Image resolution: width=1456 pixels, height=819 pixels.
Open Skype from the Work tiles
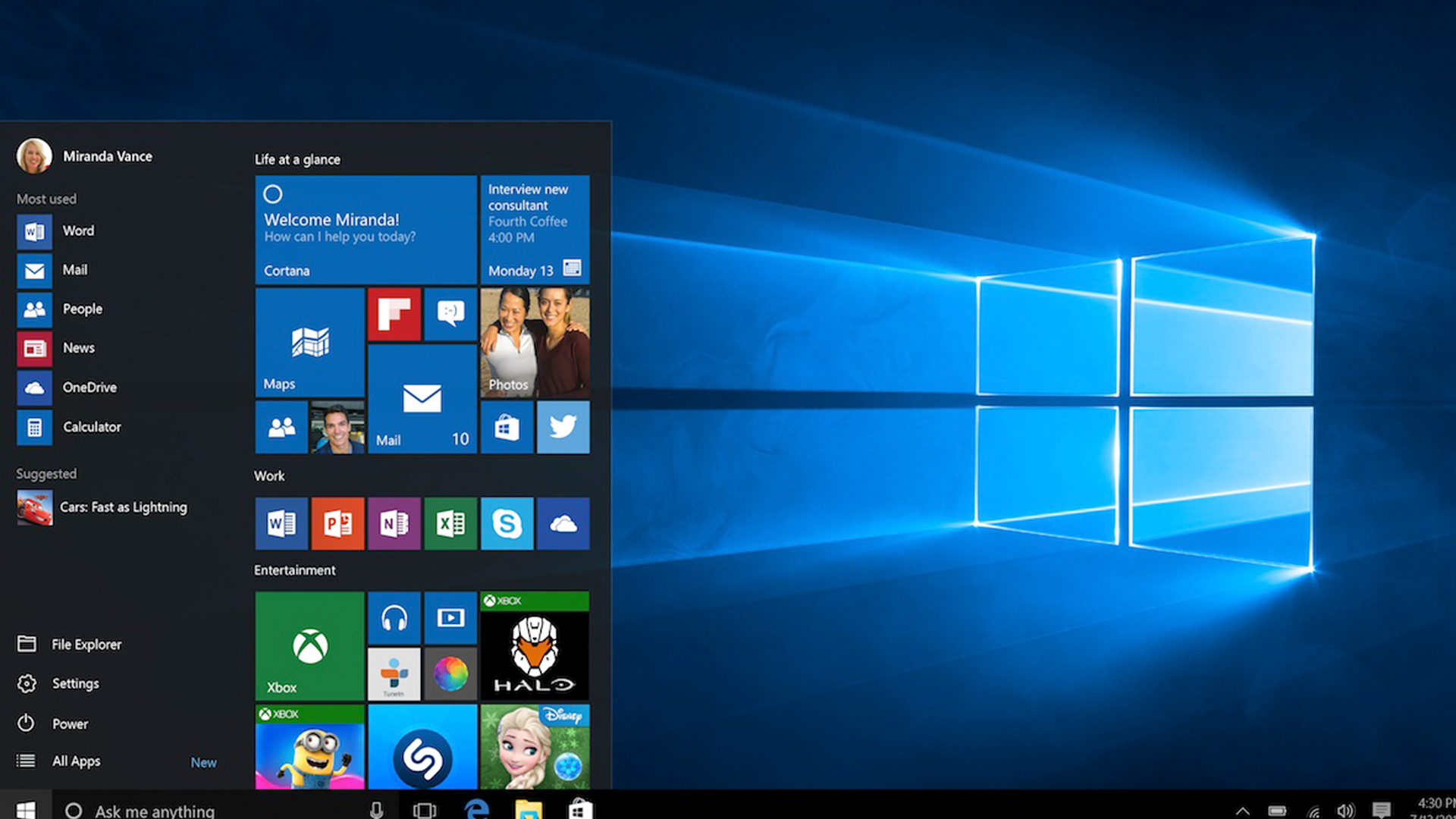[x=507, y=523]
